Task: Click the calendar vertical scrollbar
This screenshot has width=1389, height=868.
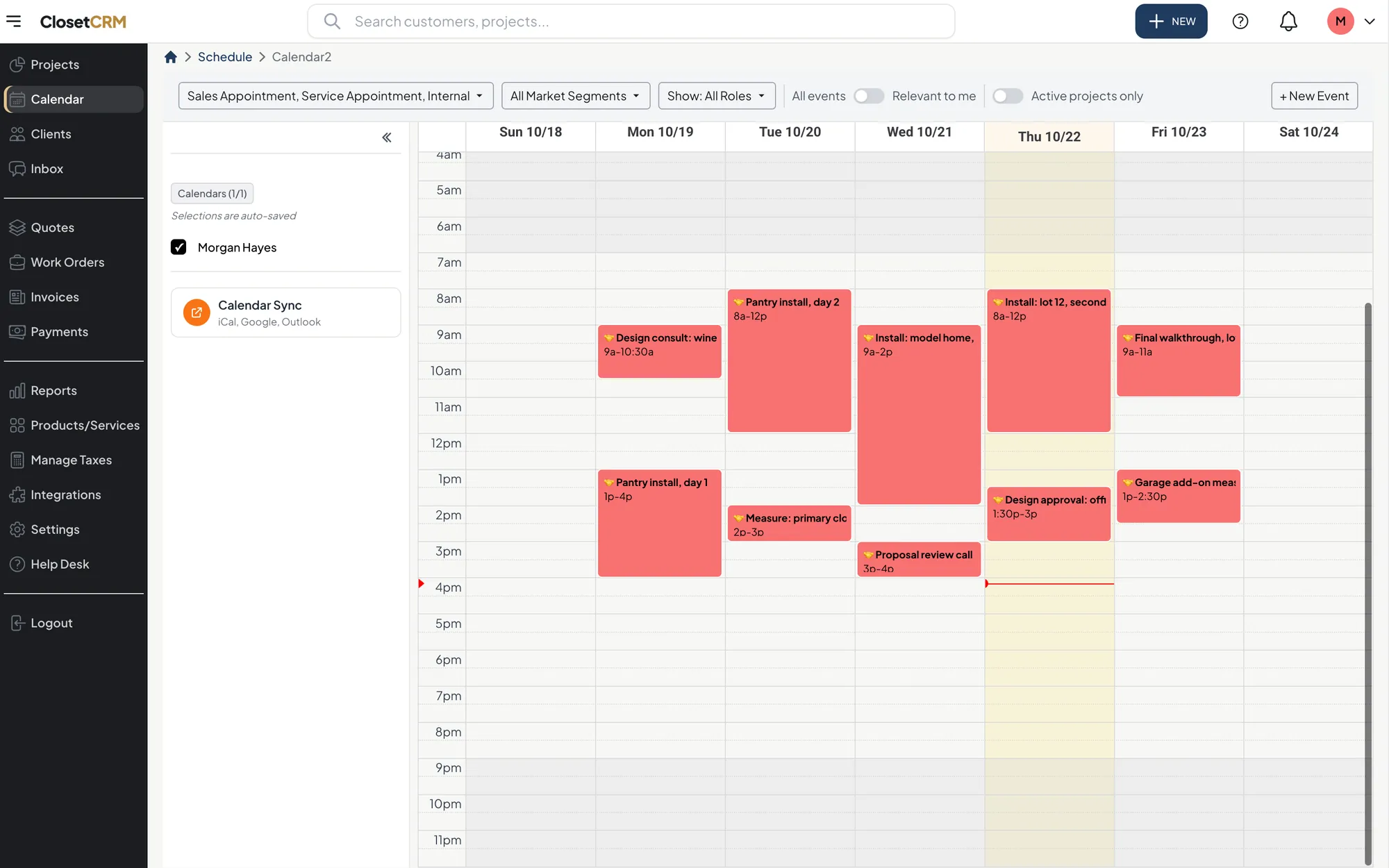Action: pyautogui.click(x=1367, y=583)
